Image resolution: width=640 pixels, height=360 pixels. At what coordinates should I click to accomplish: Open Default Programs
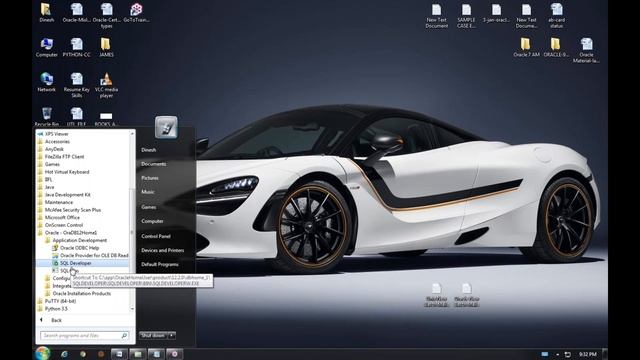tap(160, 264)
